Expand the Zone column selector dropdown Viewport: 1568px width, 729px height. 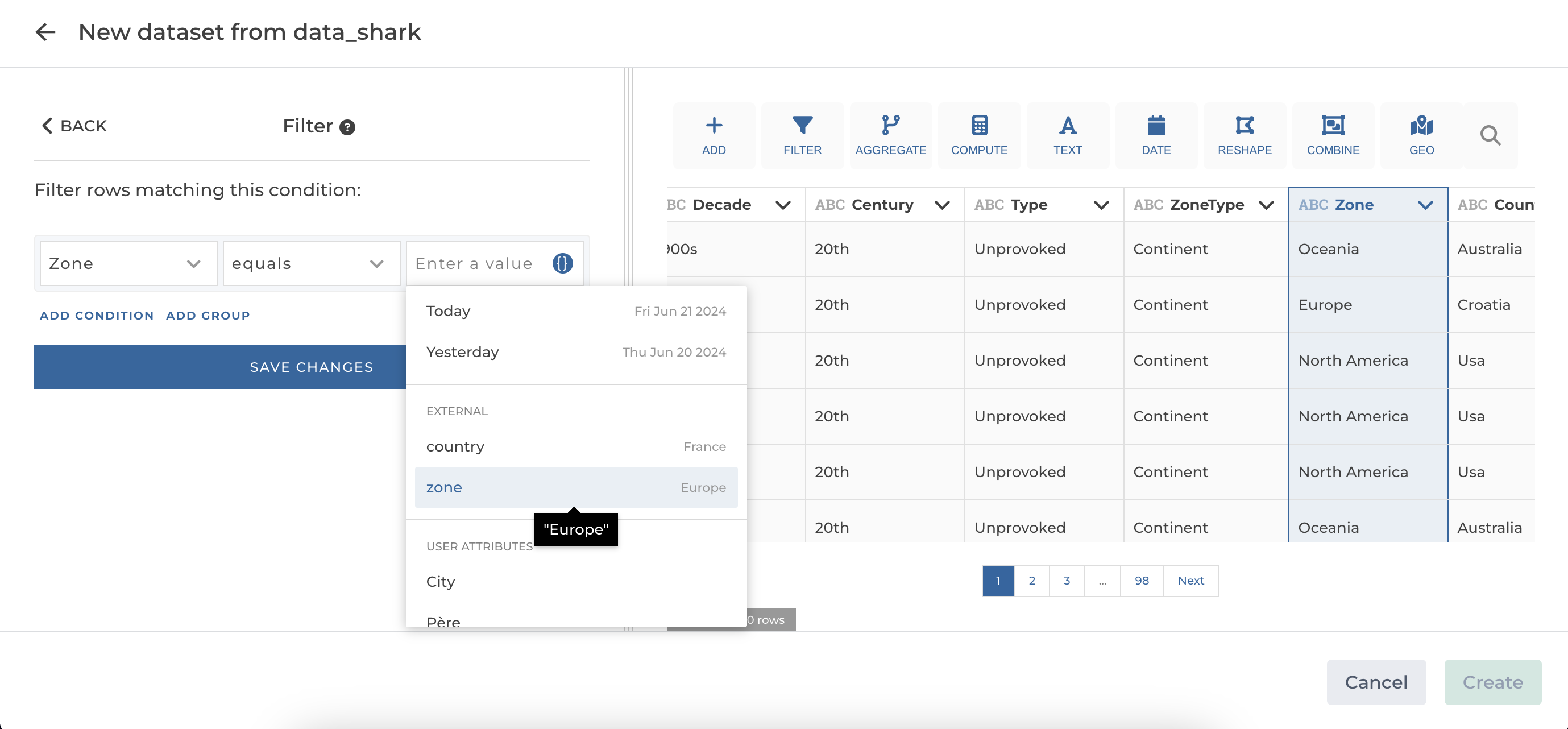click(x=128, y=263)
